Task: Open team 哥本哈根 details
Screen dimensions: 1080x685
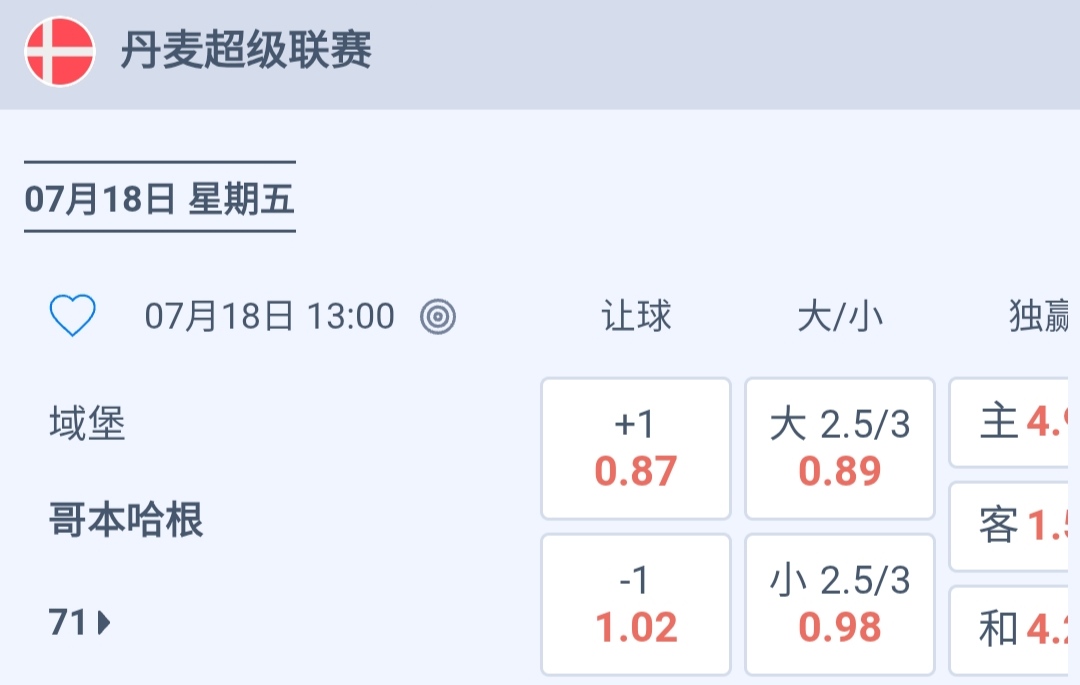Action: (126, 521)
